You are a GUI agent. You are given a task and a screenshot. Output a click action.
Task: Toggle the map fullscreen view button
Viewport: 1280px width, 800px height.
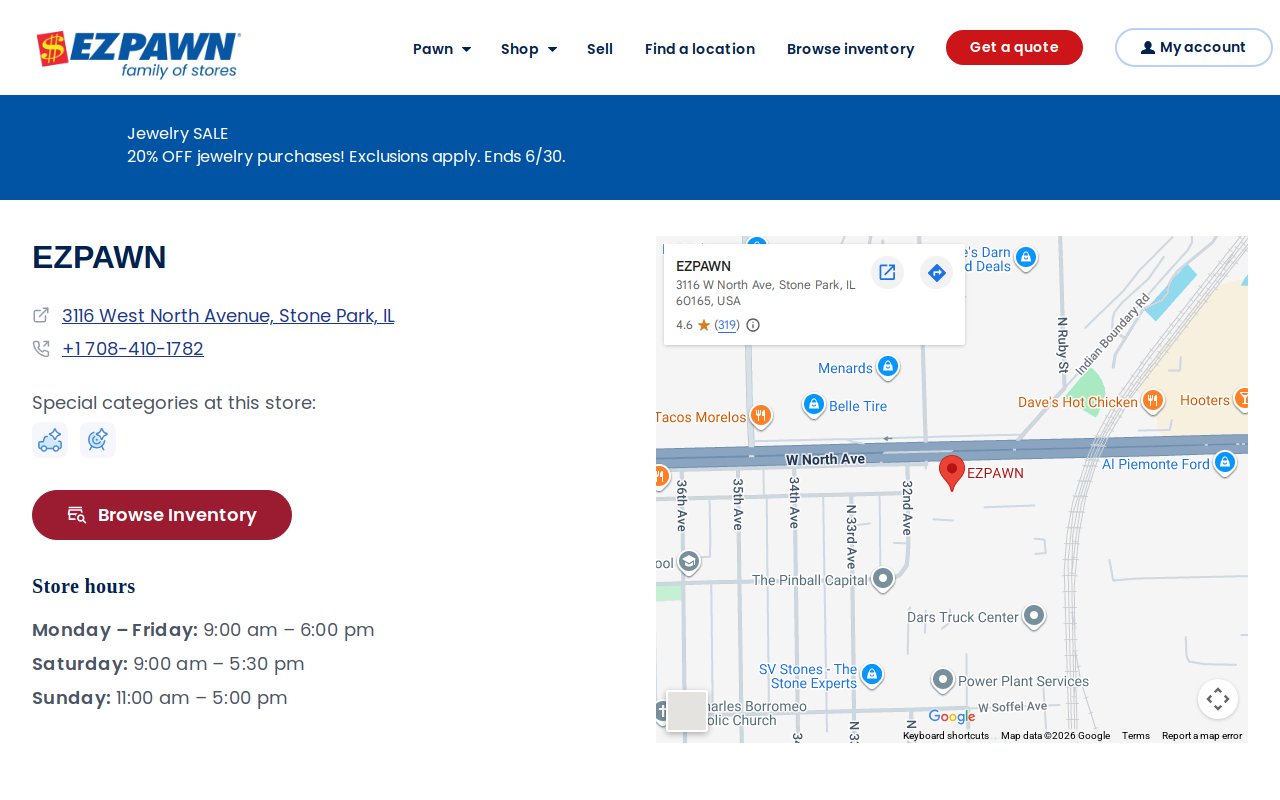(1218, 699)
